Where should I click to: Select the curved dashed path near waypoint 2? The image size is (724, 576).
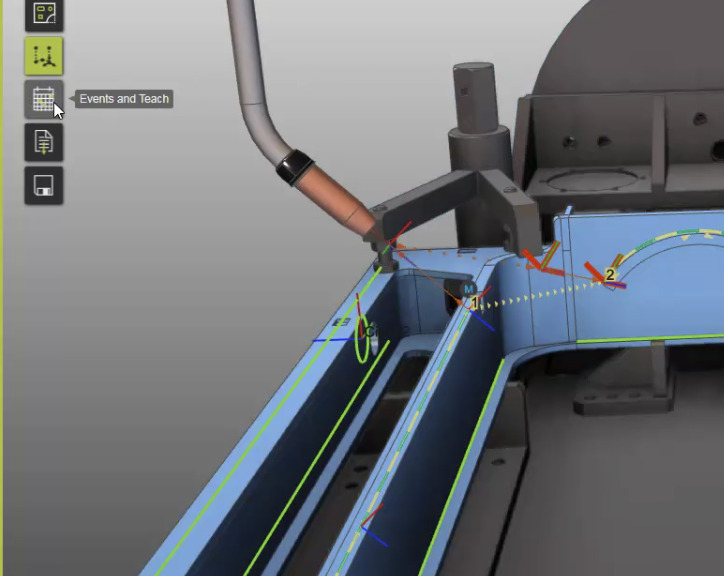(x=660, y=239)
